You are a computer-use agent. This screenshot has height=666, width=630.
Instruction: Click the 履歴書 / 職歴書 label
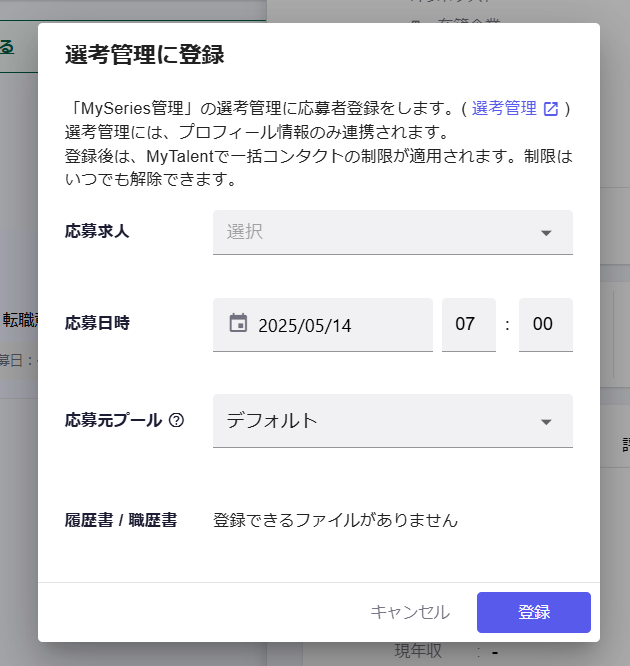pyautogui.click(x=121, y=520)
